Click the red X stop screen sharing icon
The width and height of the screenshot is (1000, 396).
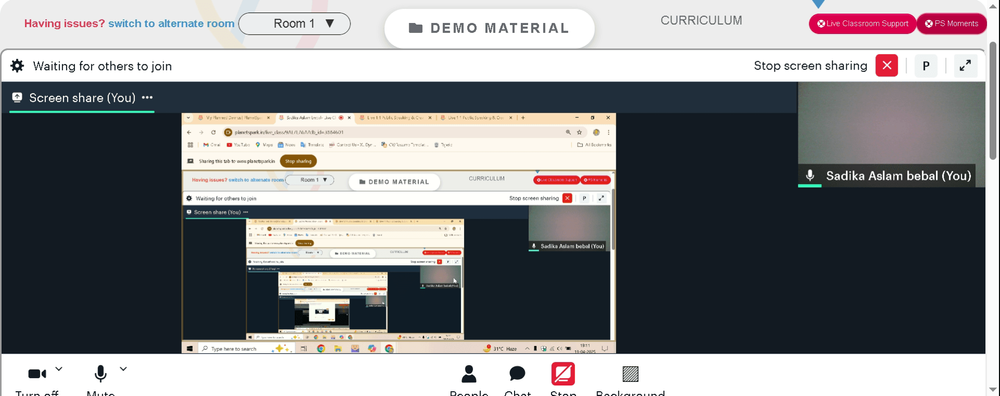click(x=886, y=66)
